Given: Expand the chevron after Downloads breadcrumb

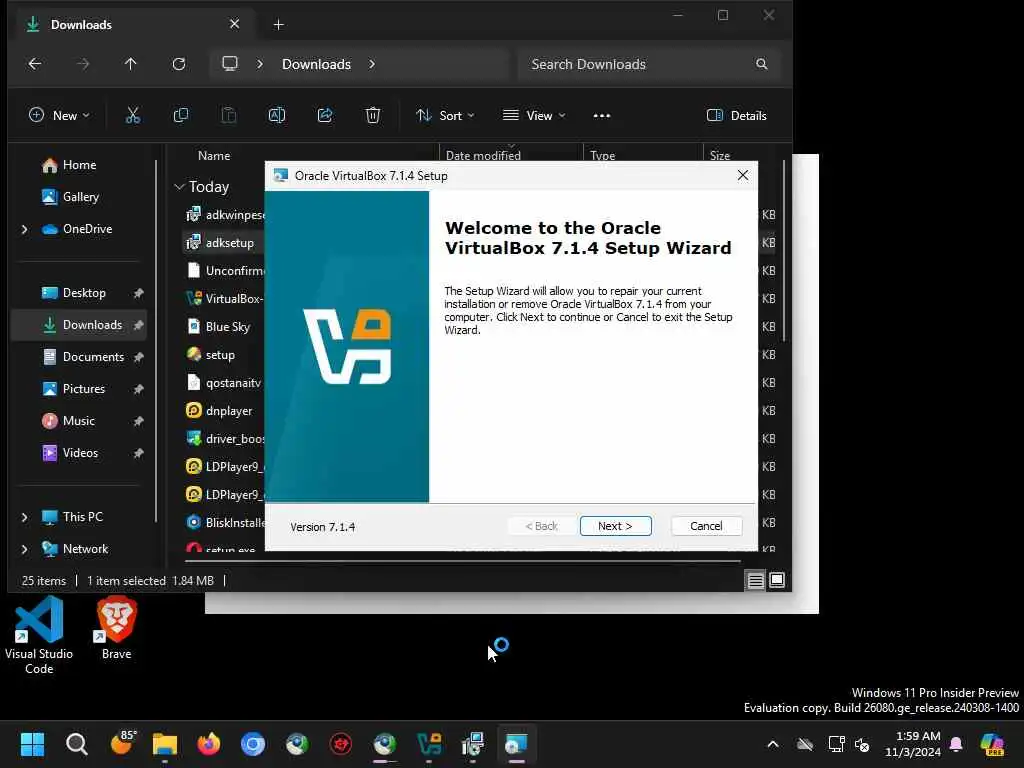Looking at the screenshot, I should click(x=372, y=64).
